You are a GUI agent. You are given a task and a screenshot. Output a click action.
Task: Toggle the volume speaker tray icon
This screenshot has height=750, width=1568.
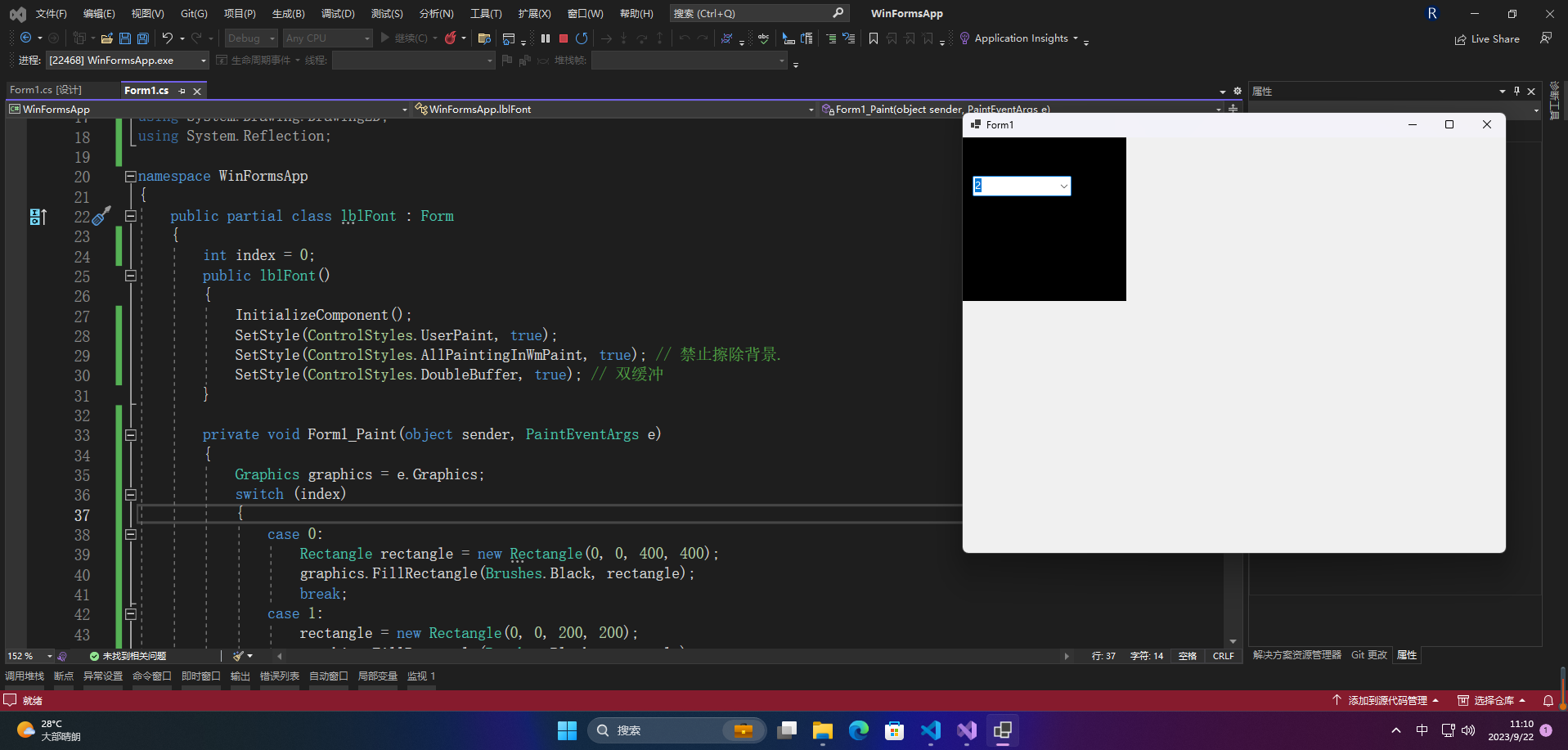[x=1469, y=730]
